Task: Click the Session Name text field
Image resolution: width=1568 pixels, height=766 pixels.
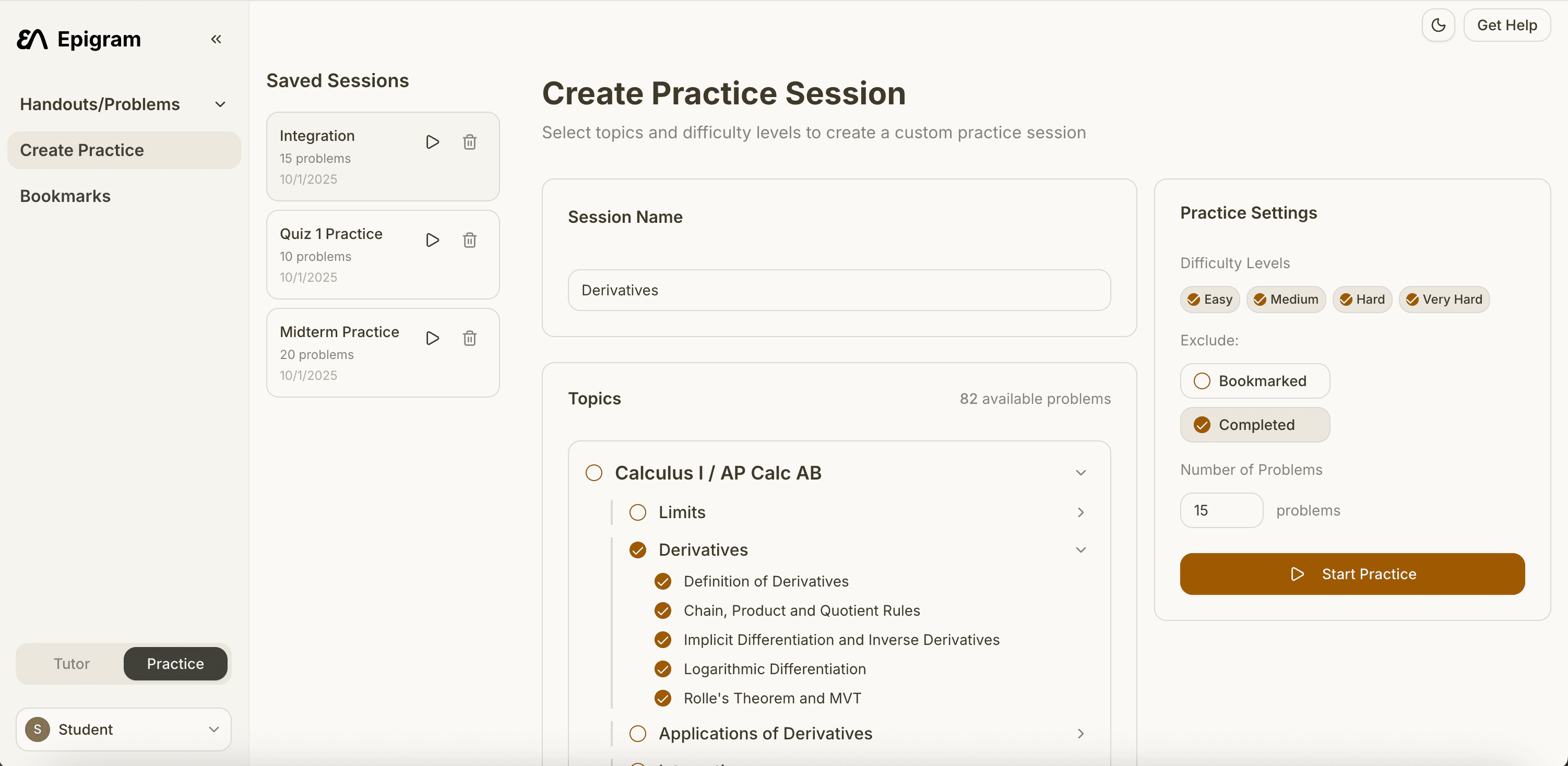Action: pos(839,290)
